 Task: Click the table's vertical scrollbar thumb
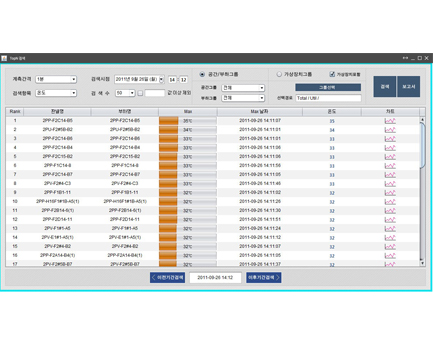422,146
